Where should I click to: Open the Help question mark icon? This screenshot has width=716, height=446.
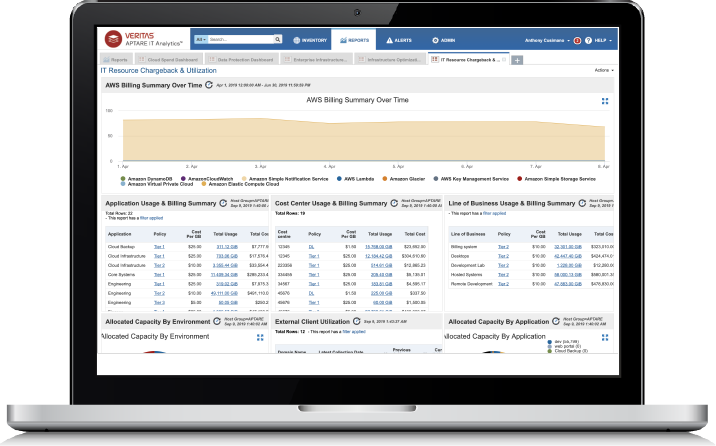590,40
